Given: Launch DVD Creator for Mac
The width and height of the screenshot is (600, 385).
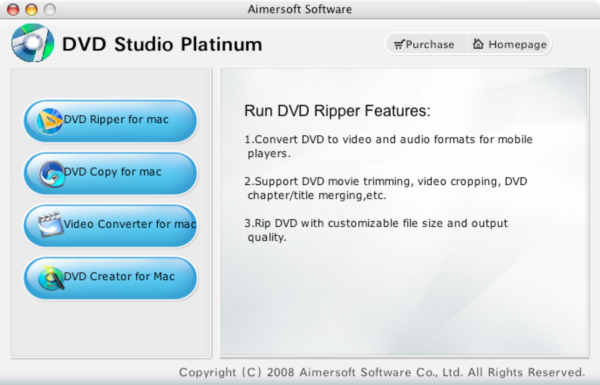Looking at the screenshot, I should coord(111,278).
